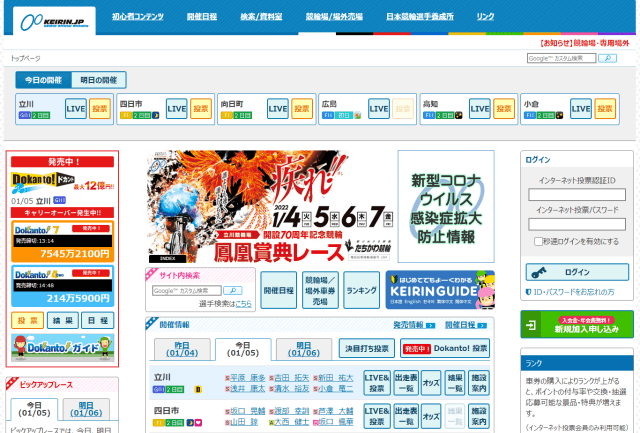Click the ログイン key button
The height and width of the screenshot is (433, 640).
tap(577, 272)
